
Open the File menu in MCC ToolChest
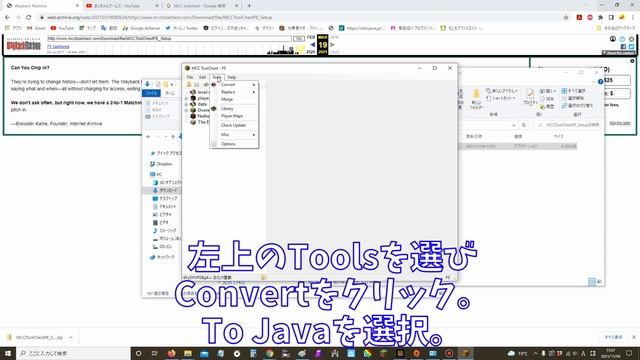(x=190, y=77)
